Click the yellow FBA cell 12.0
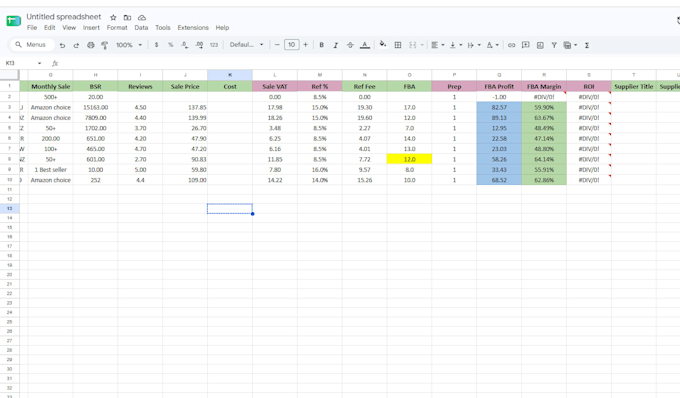This screenshot has width=680, height=398. coord(409,159)
